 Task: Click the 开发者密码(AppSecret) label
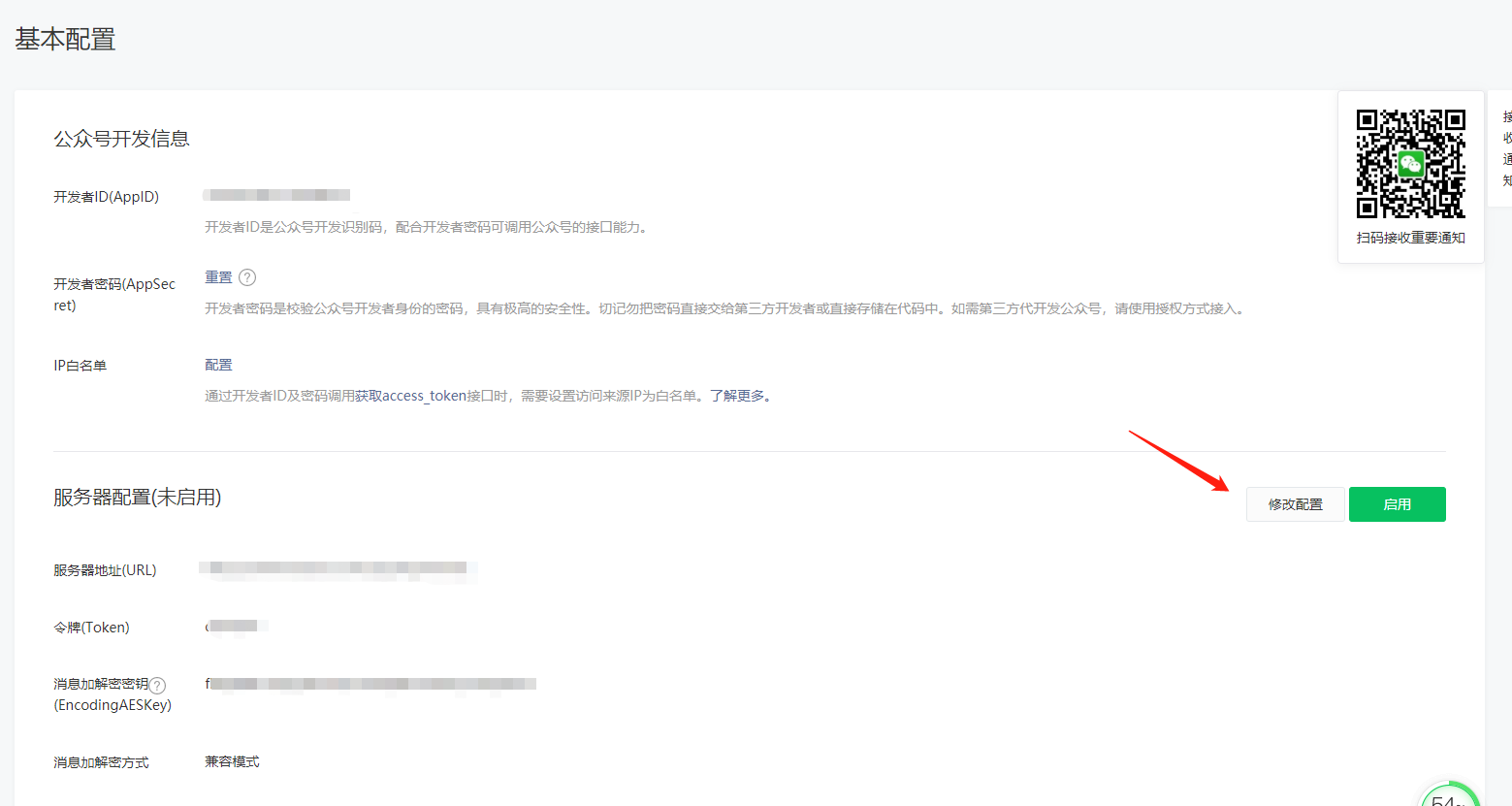coord(114,295)
